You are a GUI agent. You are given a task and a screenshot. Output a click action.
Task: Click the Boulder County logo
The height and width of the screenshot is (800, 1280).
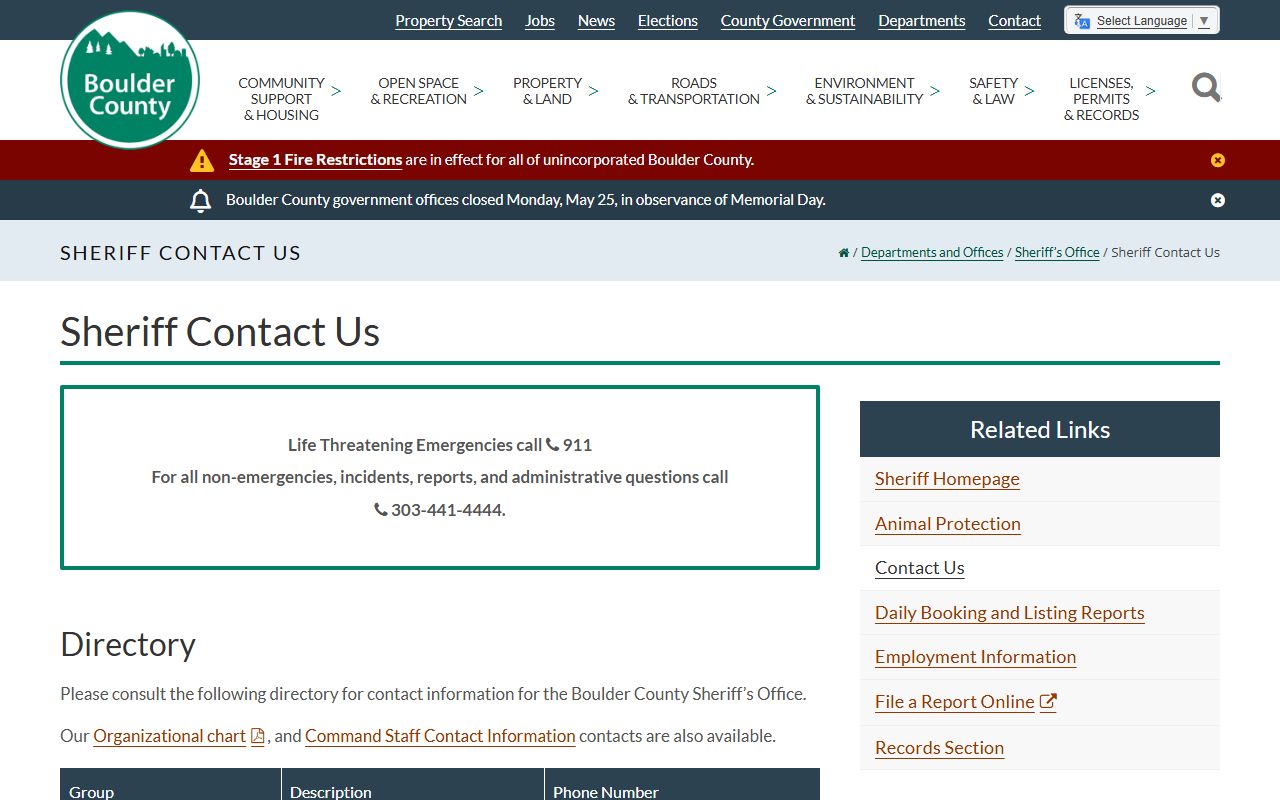(x=130, y=80)
